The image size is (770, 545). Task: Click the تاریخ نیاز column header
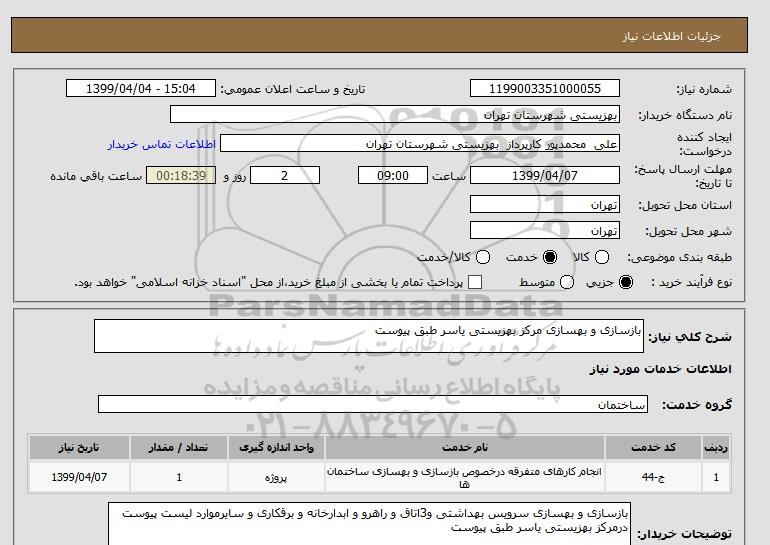[x=79, y=447]
